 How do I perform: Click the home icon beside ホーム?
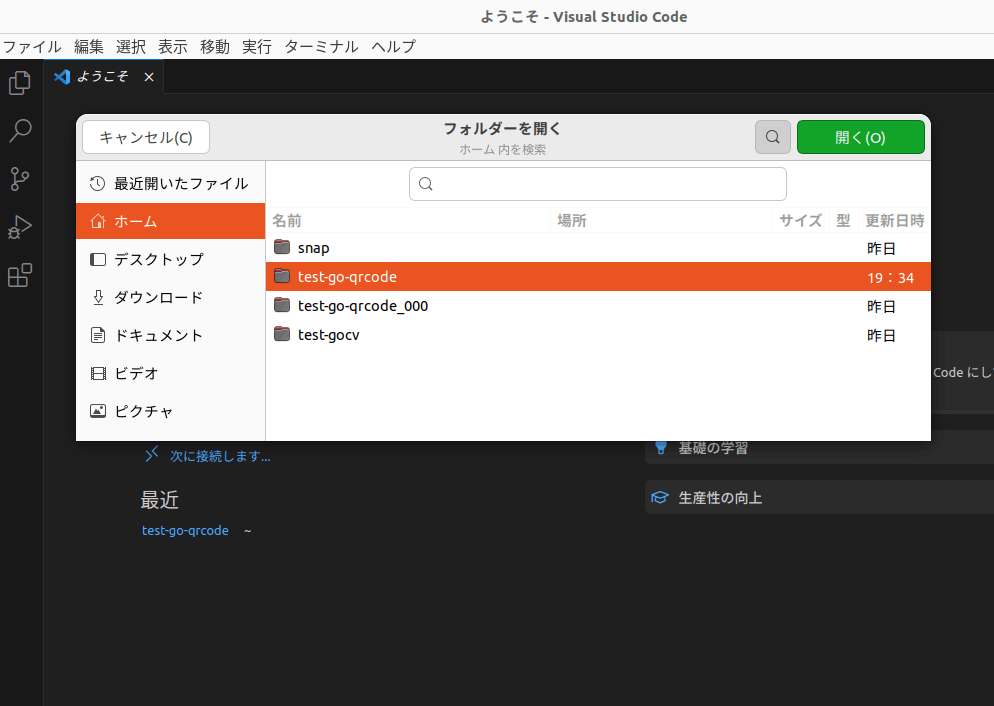point(98,221)
